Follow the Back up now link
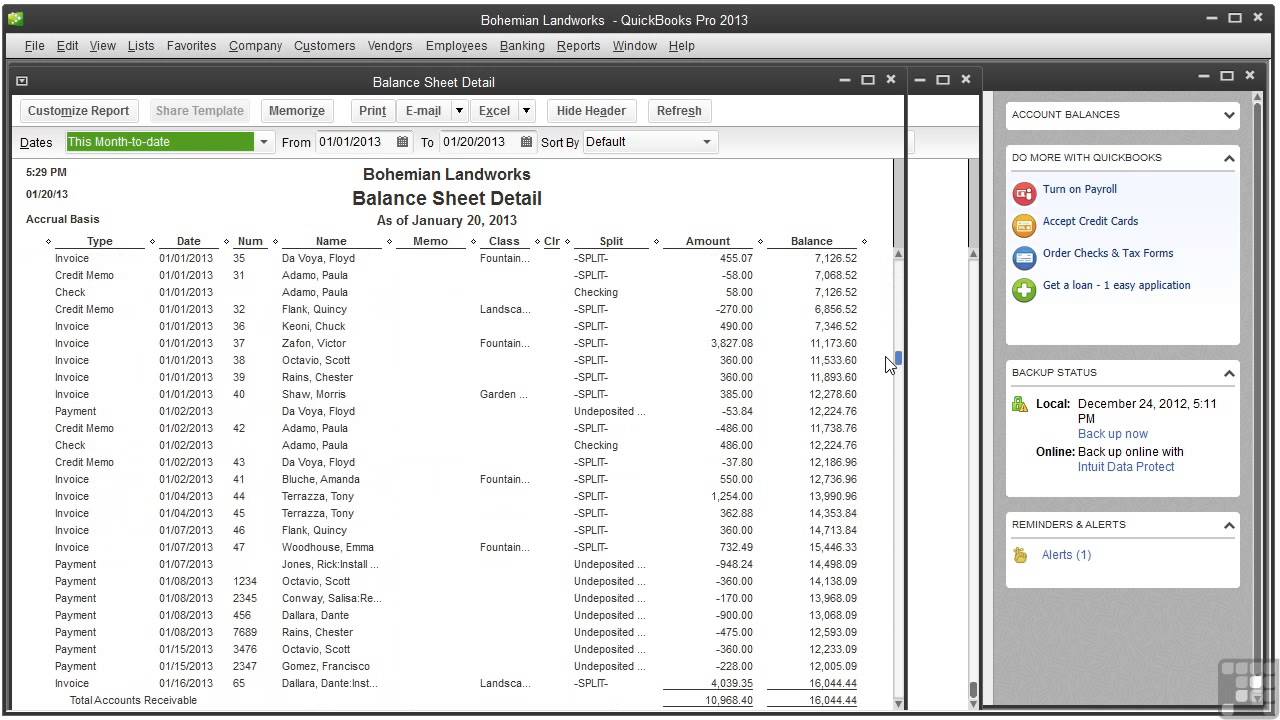 click(x=1112, y=434)
